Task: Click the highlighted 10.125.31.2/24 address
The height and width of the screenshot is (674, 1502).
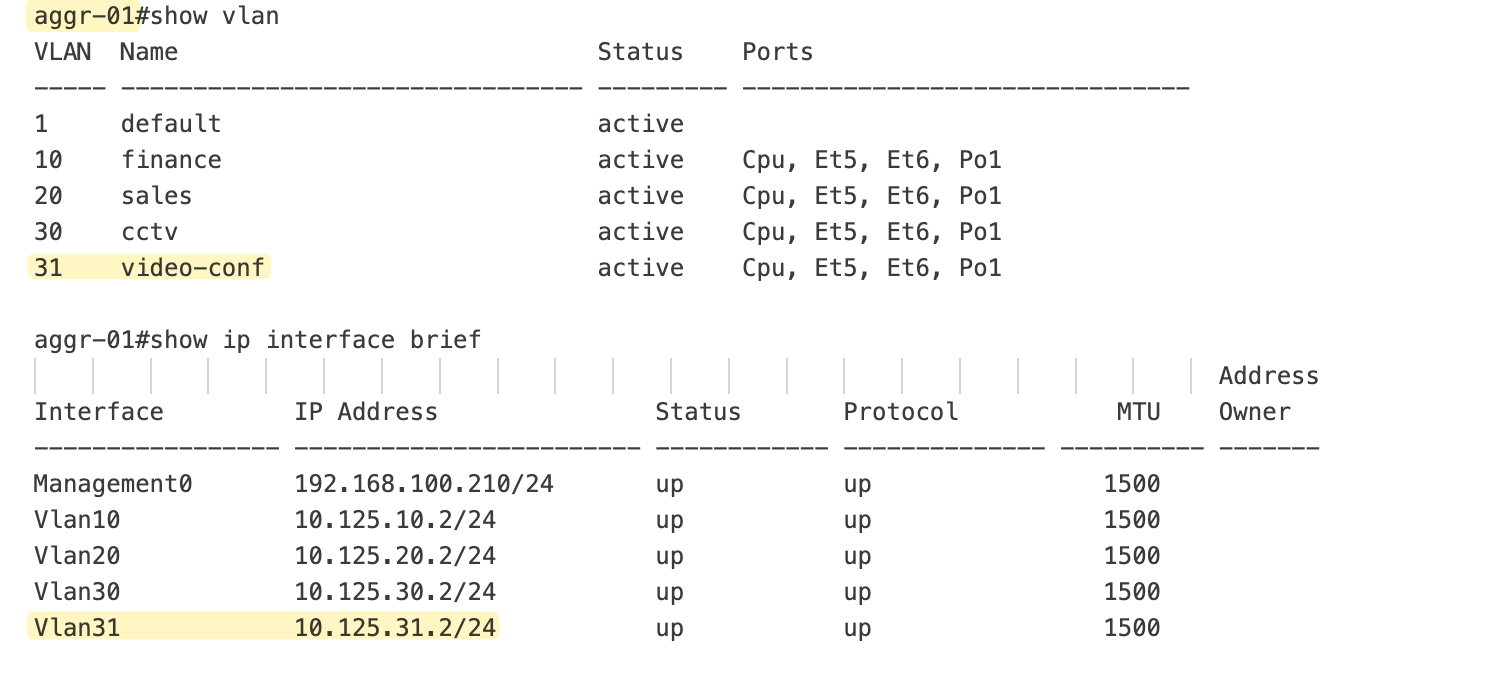Action: click(x=395, y=628)
